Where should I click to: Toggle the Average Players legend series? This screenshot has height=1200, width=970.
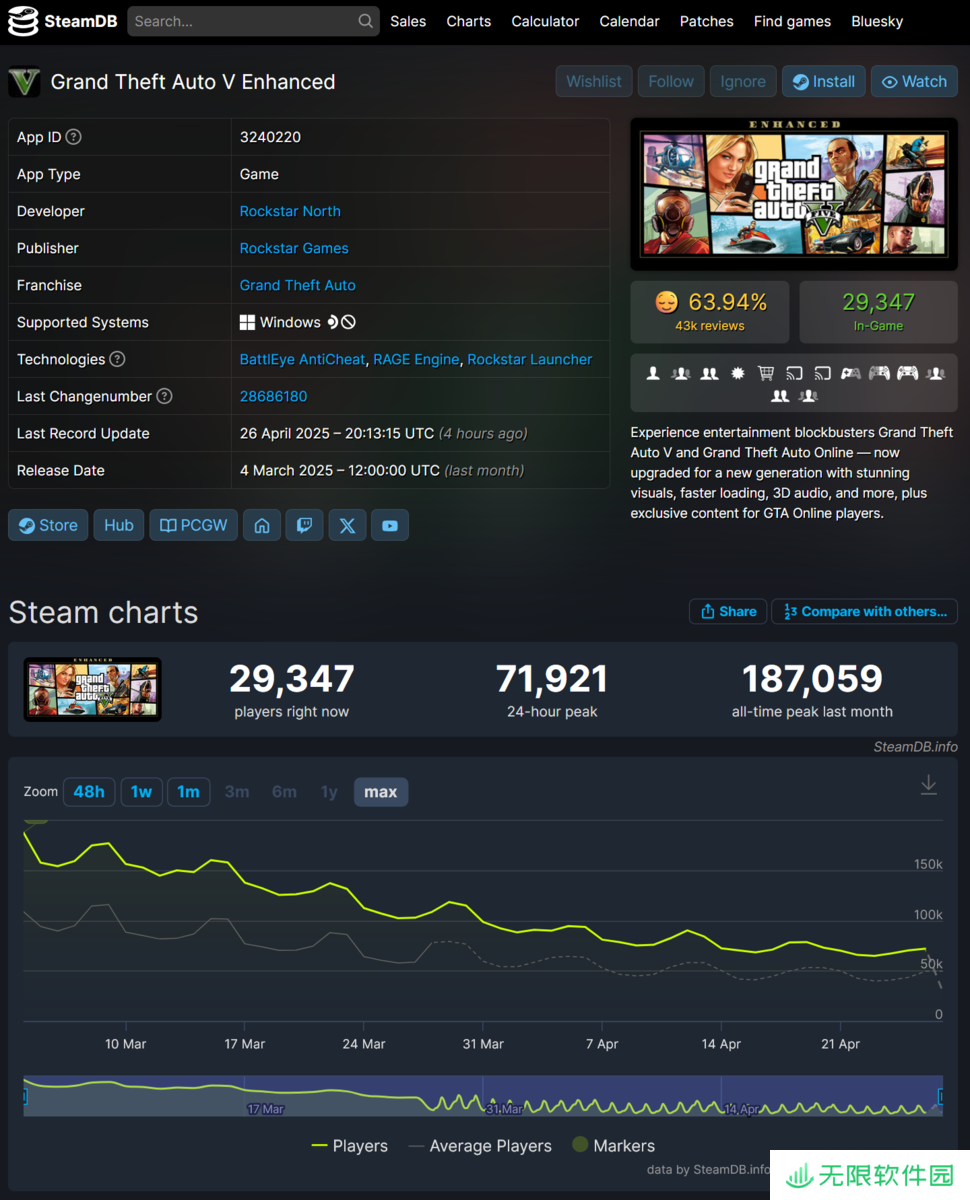pos(480,1146)
